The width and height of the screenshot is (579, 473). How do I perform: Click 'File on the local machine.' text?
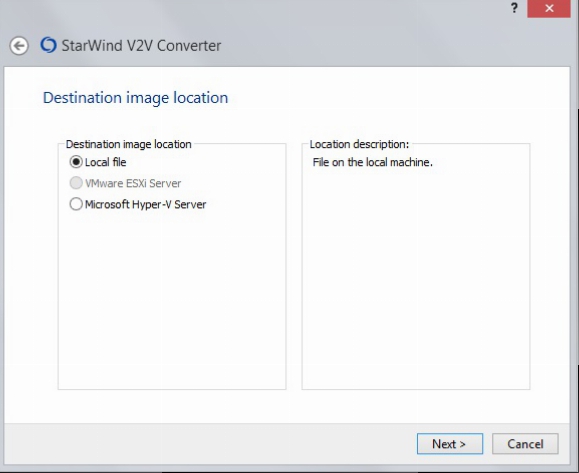(x=372, y=162)
